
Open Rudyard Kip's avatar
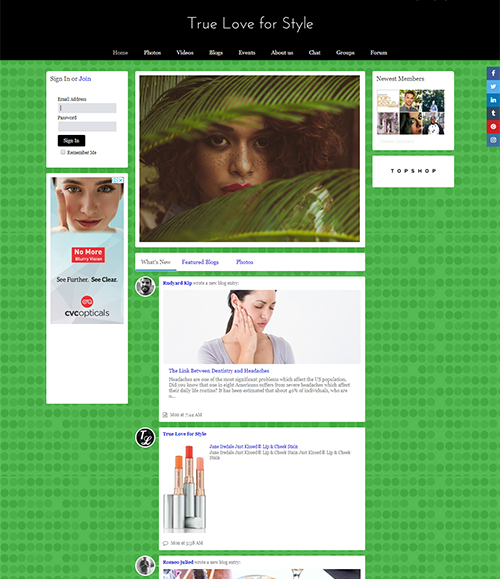pyautogui.click(x=145, y=287)
